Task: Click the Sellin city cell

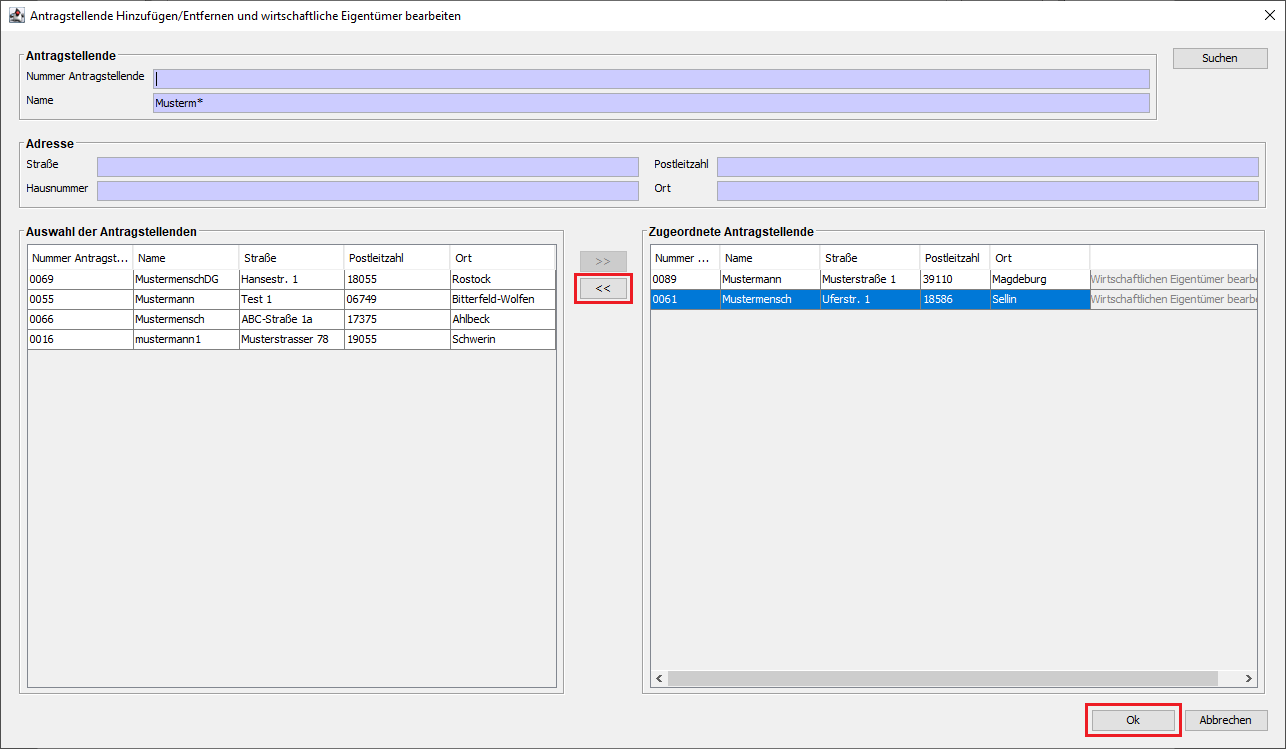Action: pos(1040,300)
